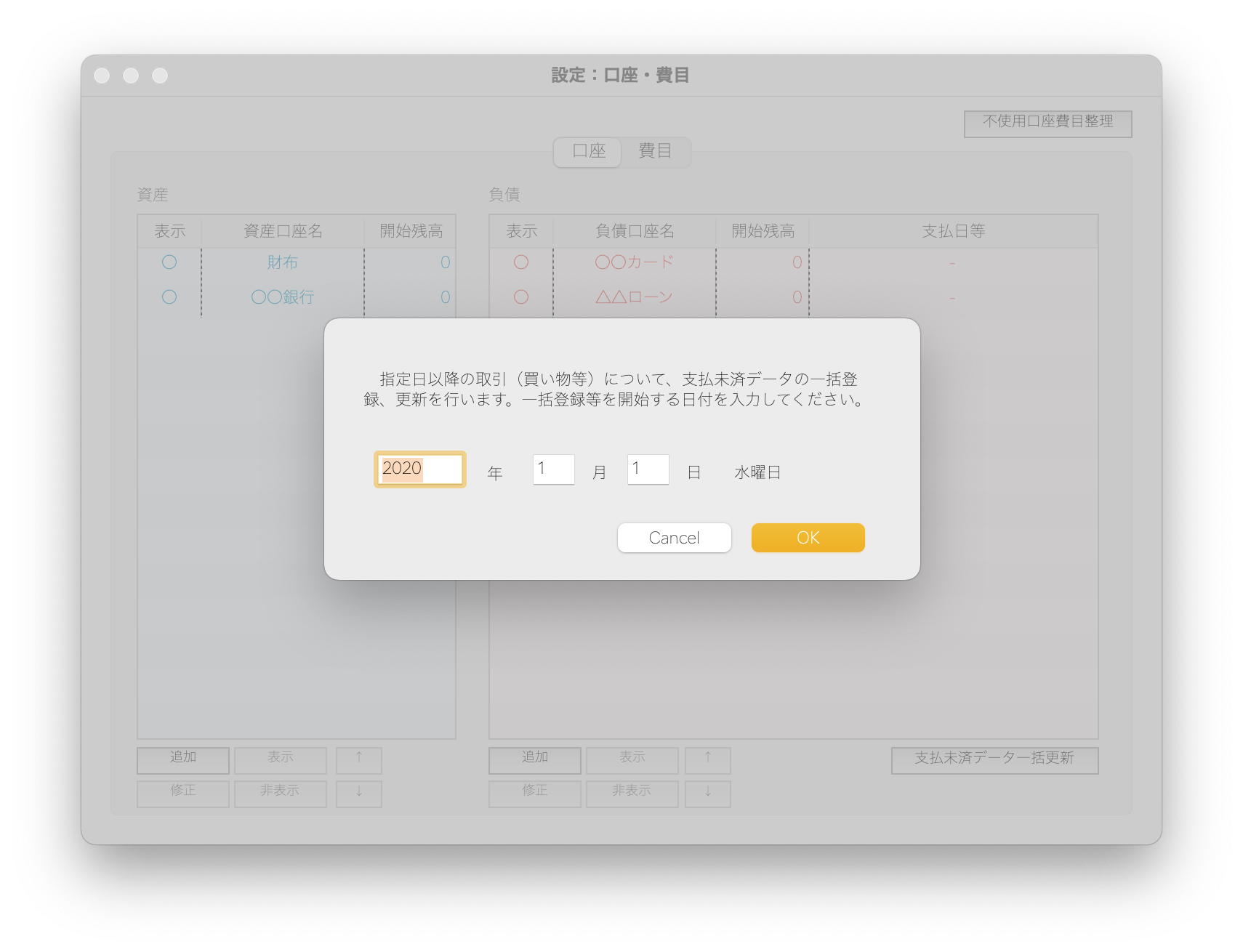Select the 〇〇銀行 asset account name
The image size is (1243, 952).
click(x=283, y=297)
